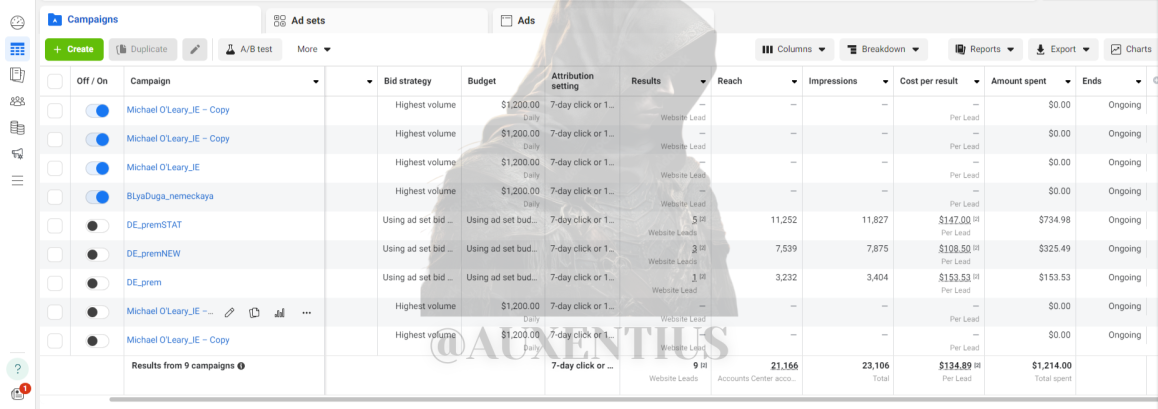Open the audiences people icon in the sidebar

[17, 102]
